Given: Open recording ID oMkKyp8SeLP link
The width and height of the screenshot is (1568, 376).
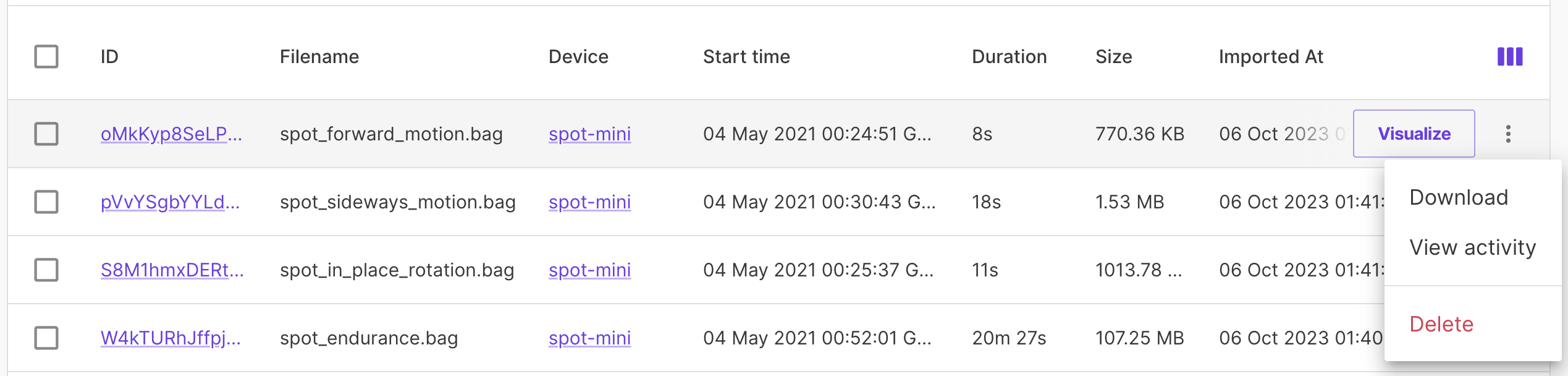Looking at the screenshot, I should pyautogui.click(x=171, y=134).
